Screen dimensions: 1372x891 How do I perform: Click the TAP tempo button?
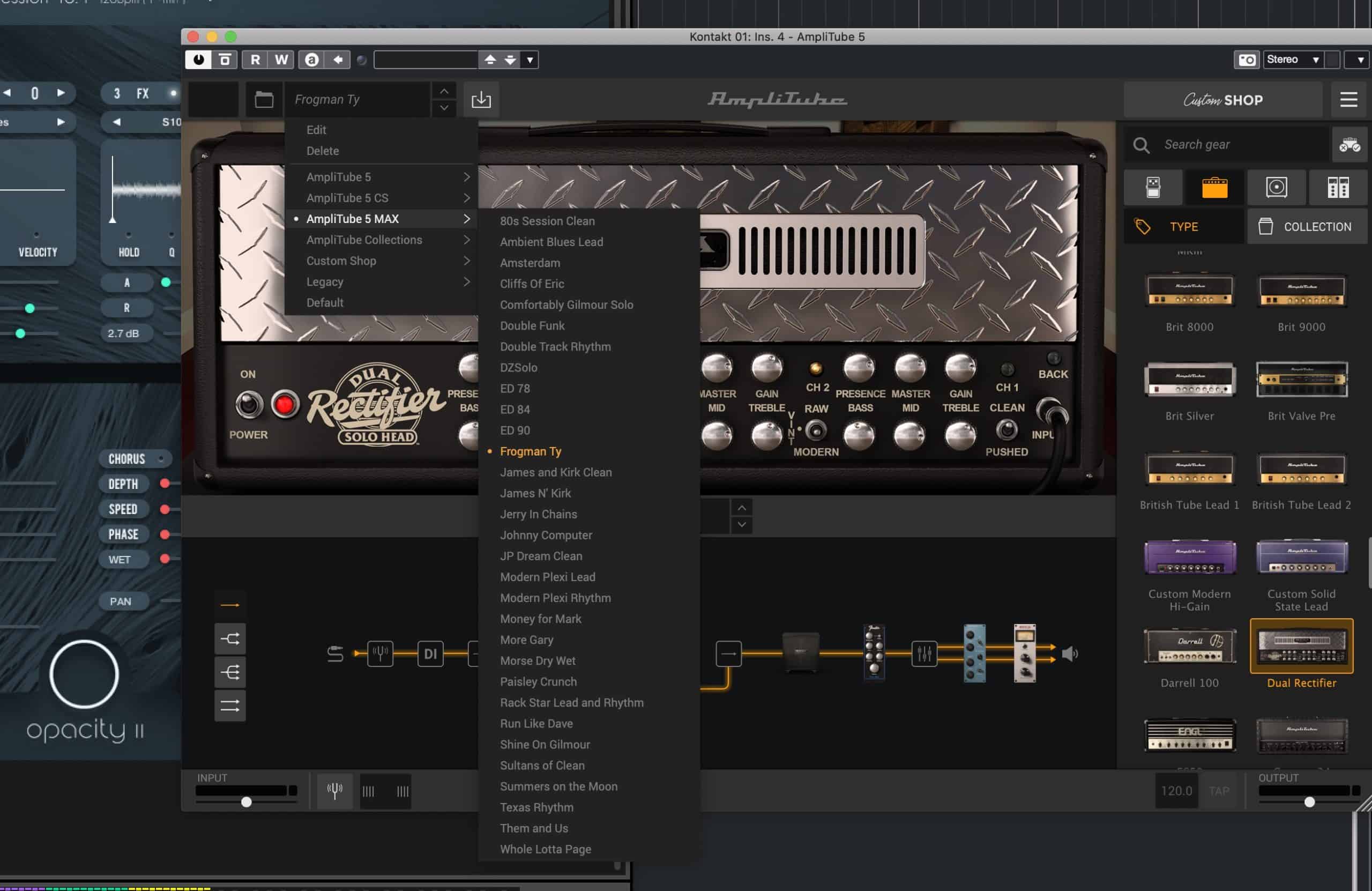(1219, 791)
